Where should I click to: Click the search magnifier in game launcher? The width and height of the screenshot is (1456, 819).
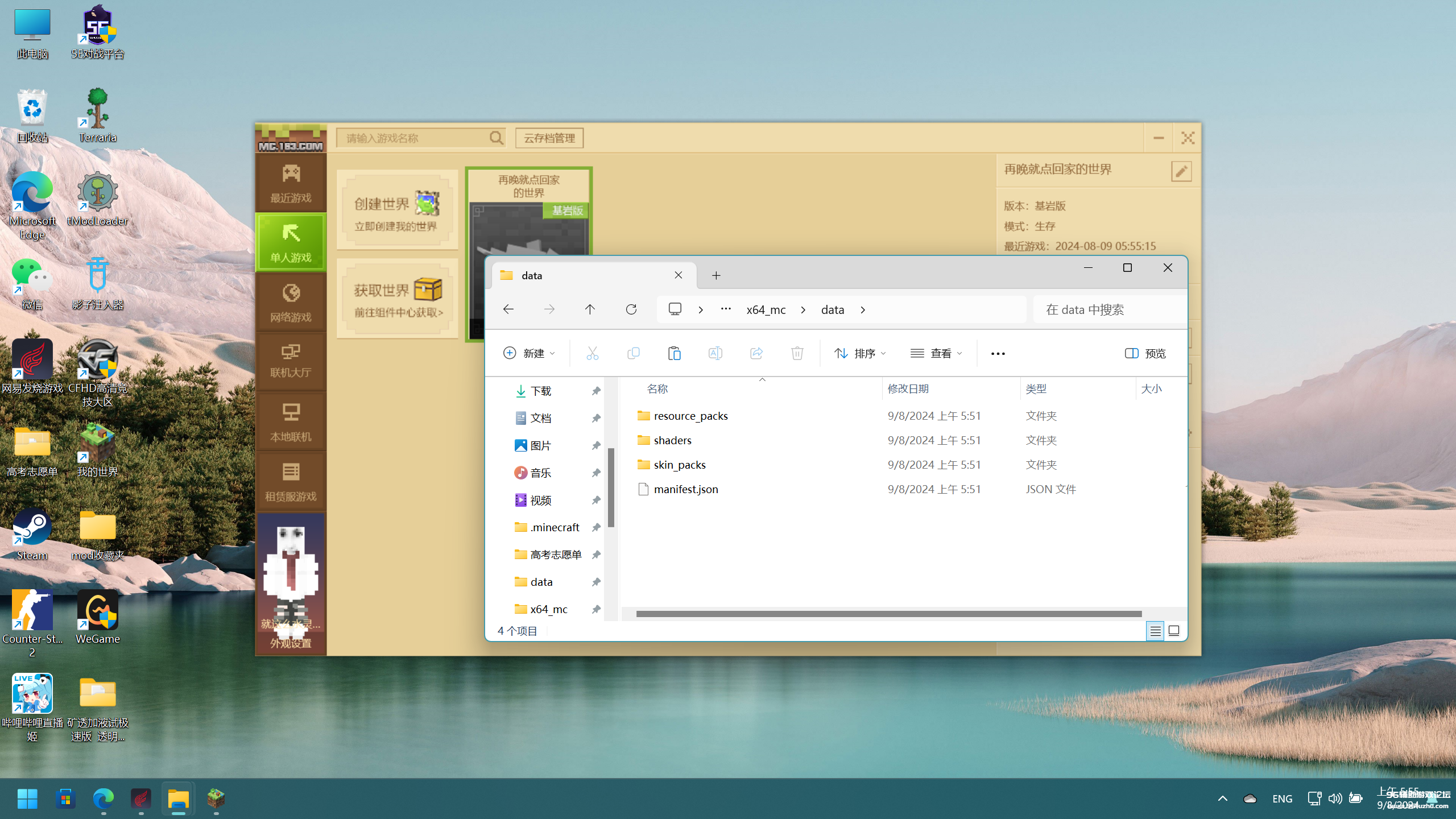tap(496, 138)
